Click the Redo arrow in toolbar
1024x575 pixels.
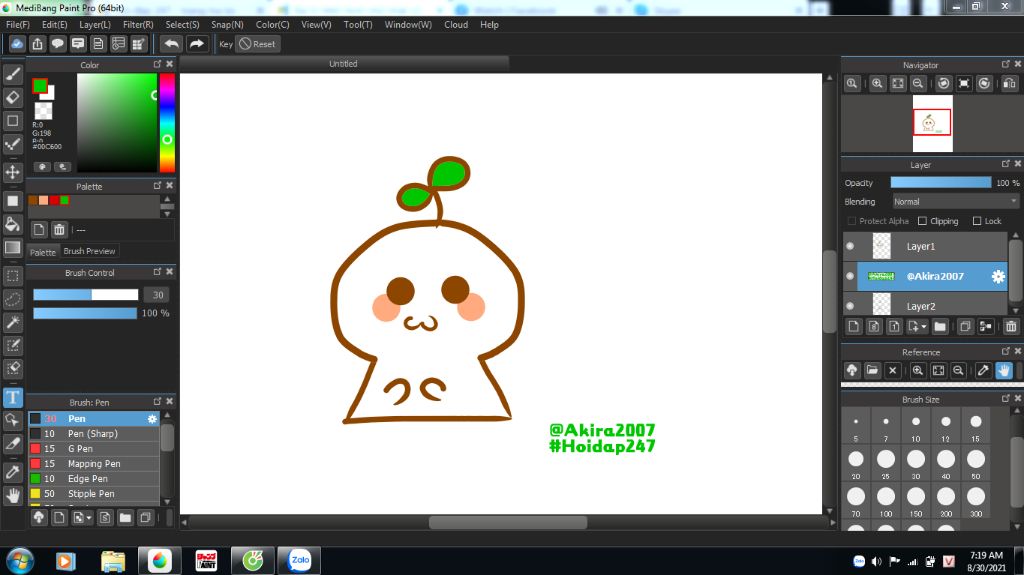coord(196,44)
